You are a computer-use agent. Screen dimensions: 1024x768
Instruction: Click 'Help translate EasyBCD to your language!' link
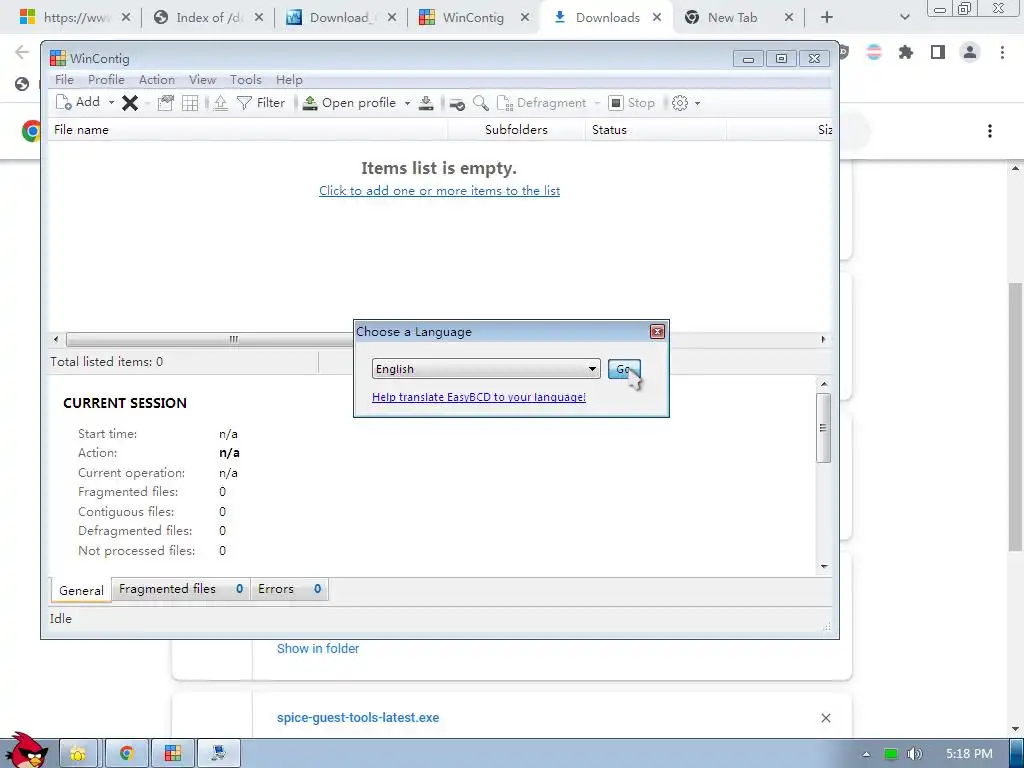pyautogui.click(x=479, y=397)
